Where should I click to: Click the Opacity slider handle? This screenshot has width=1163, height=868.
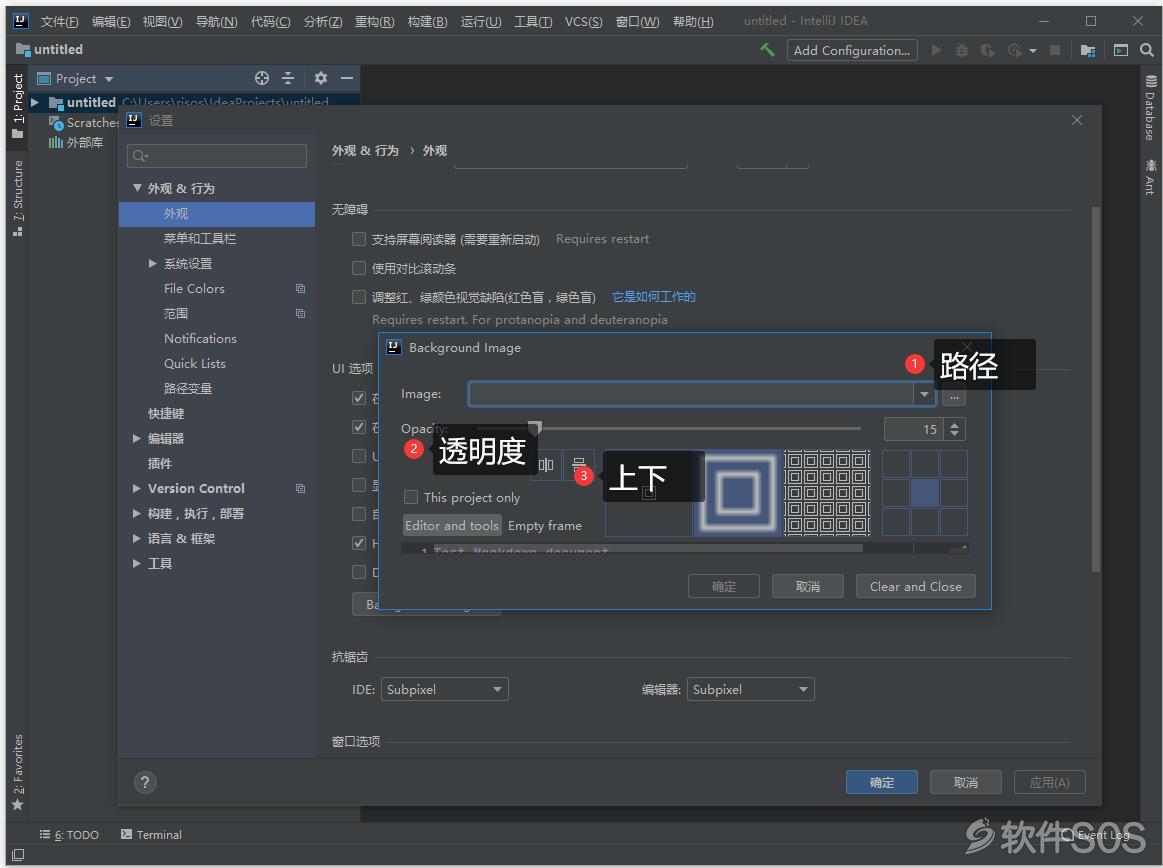point(534,427)
